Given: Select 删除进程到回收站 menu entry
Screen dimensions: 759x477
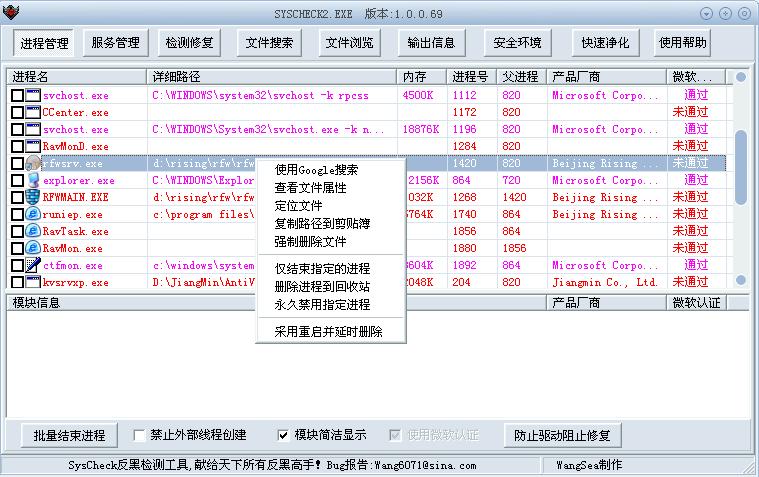Looking at the screenshot, I should 331,287.
